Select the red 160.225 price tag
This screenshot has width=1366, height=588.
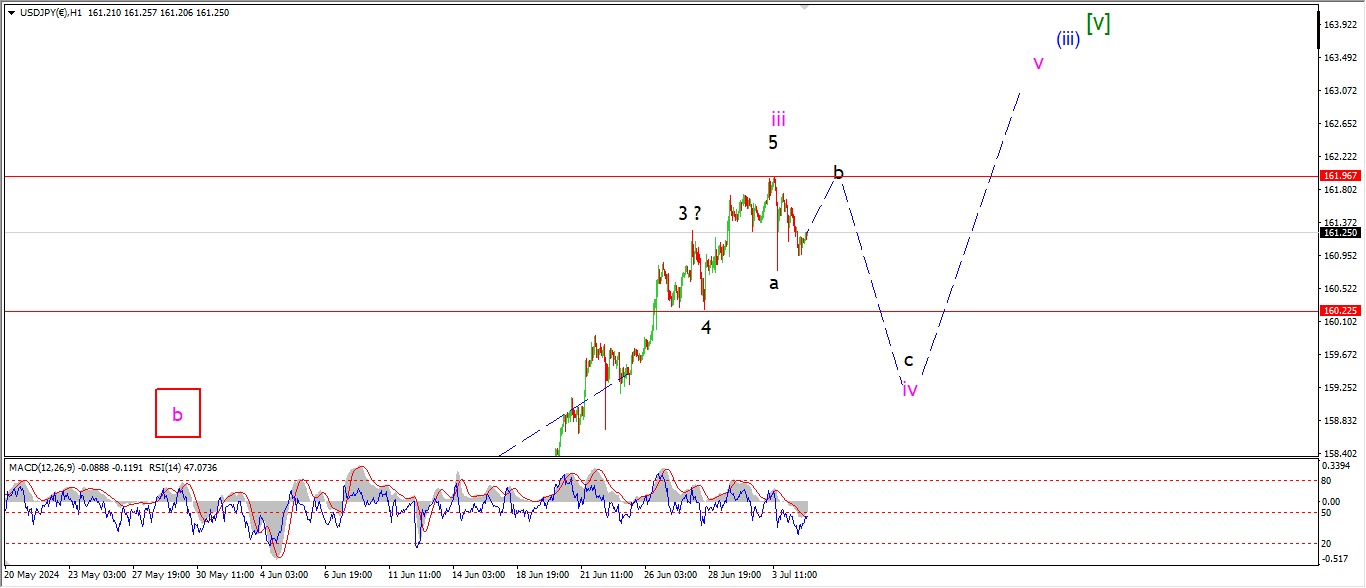click(1338, 311)
